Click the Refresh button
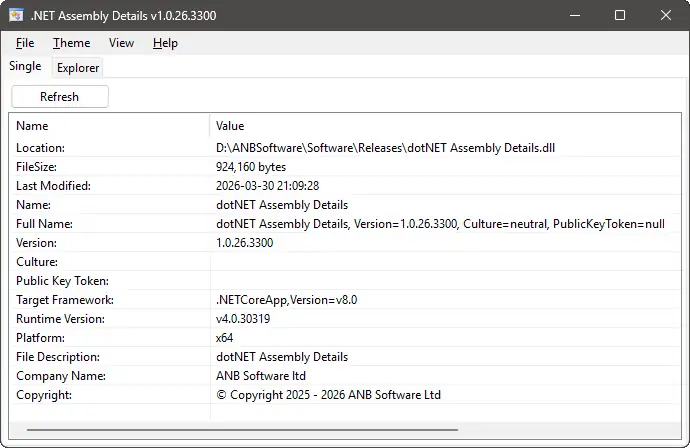The width and height of the screenshot is (690, 448). click(60, 96)
